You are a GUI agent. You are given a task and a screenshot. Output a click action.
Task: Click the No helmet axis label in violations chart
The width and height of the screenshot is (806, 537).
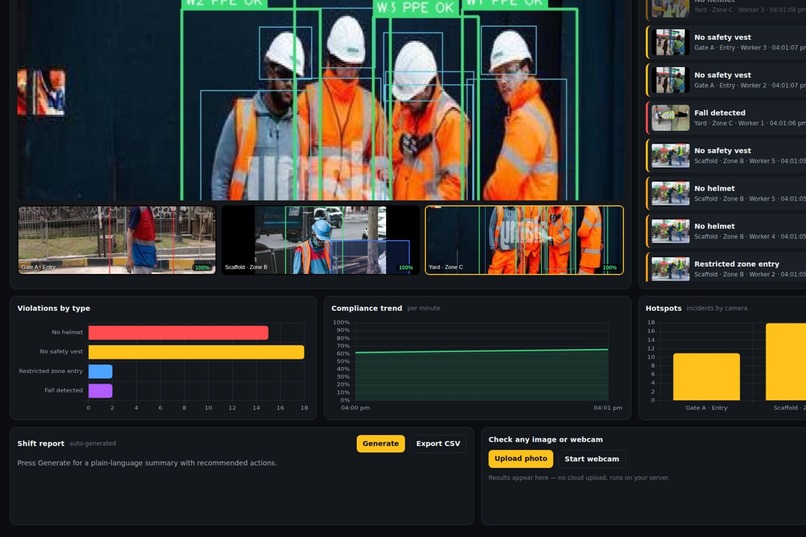pyautogui.click(x=67, y=332)
